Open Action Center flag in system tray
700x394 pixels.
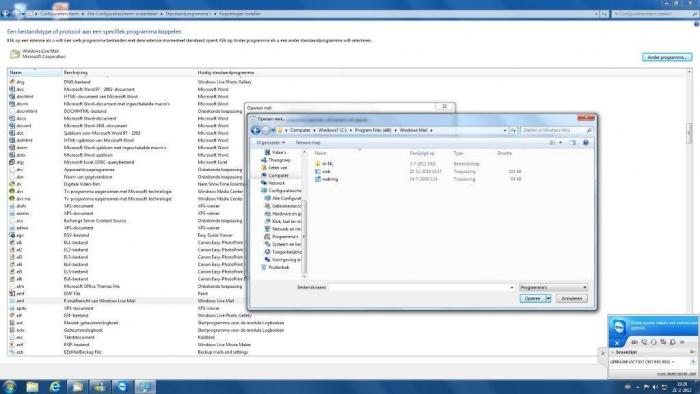tap(646, 387)
